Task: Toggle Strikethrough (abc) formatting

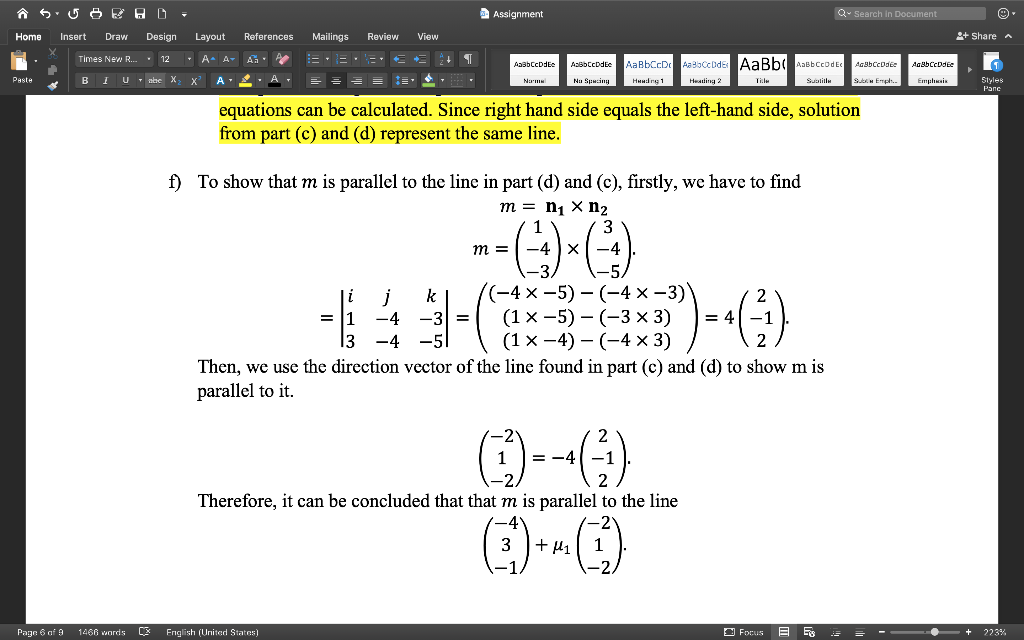Action: pyautogui.click(x=155, y=80)
